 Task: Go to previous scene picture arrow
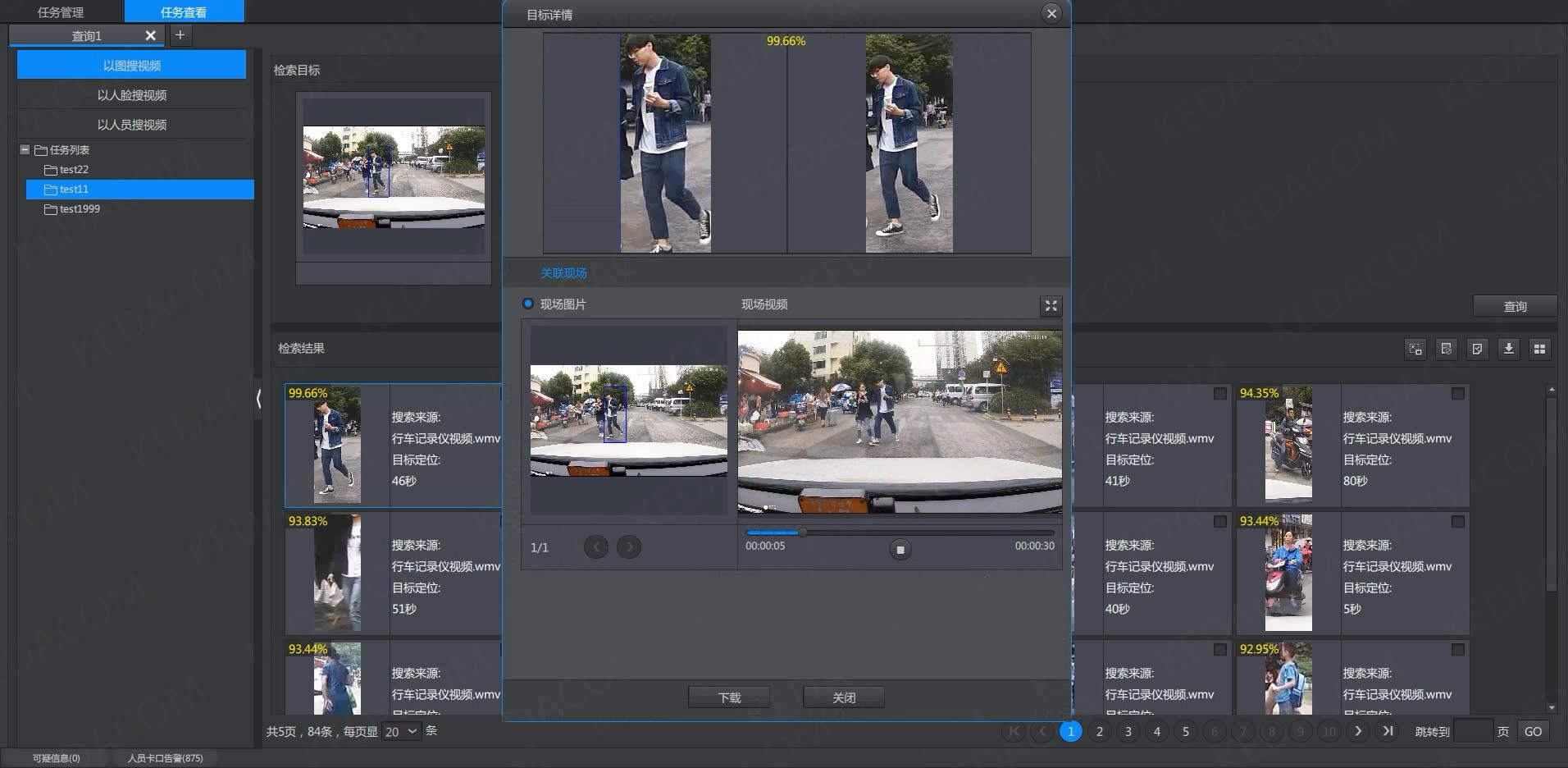(596, 546)
